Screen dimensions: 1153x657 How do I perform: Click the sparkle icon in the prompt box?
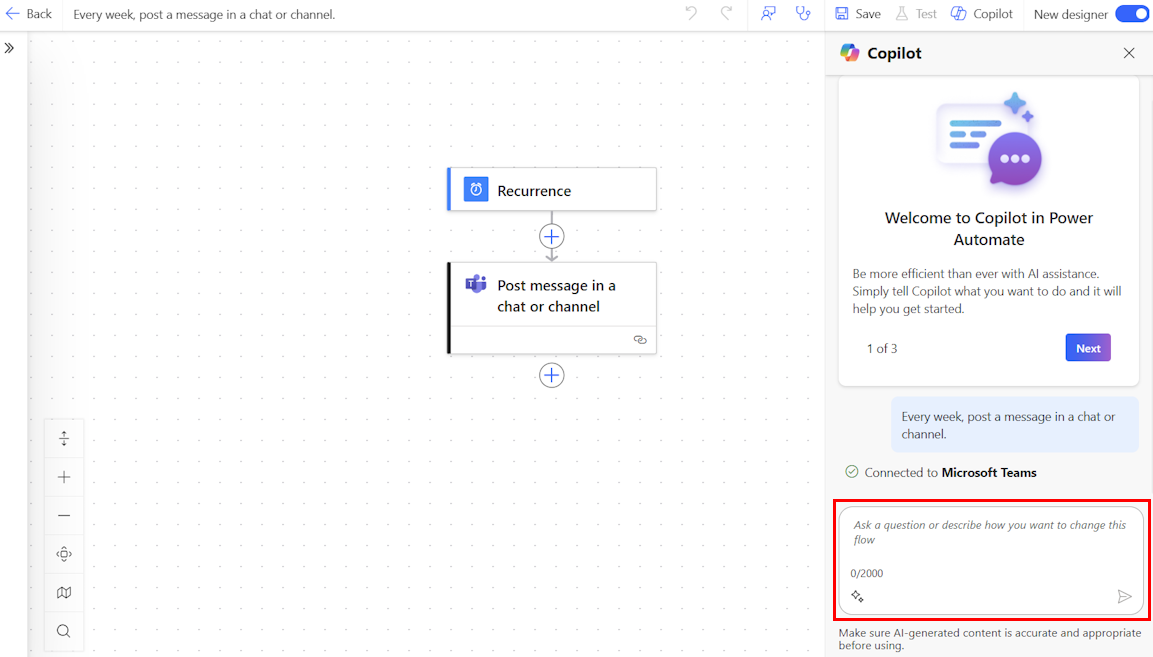(x=858, y=596)
